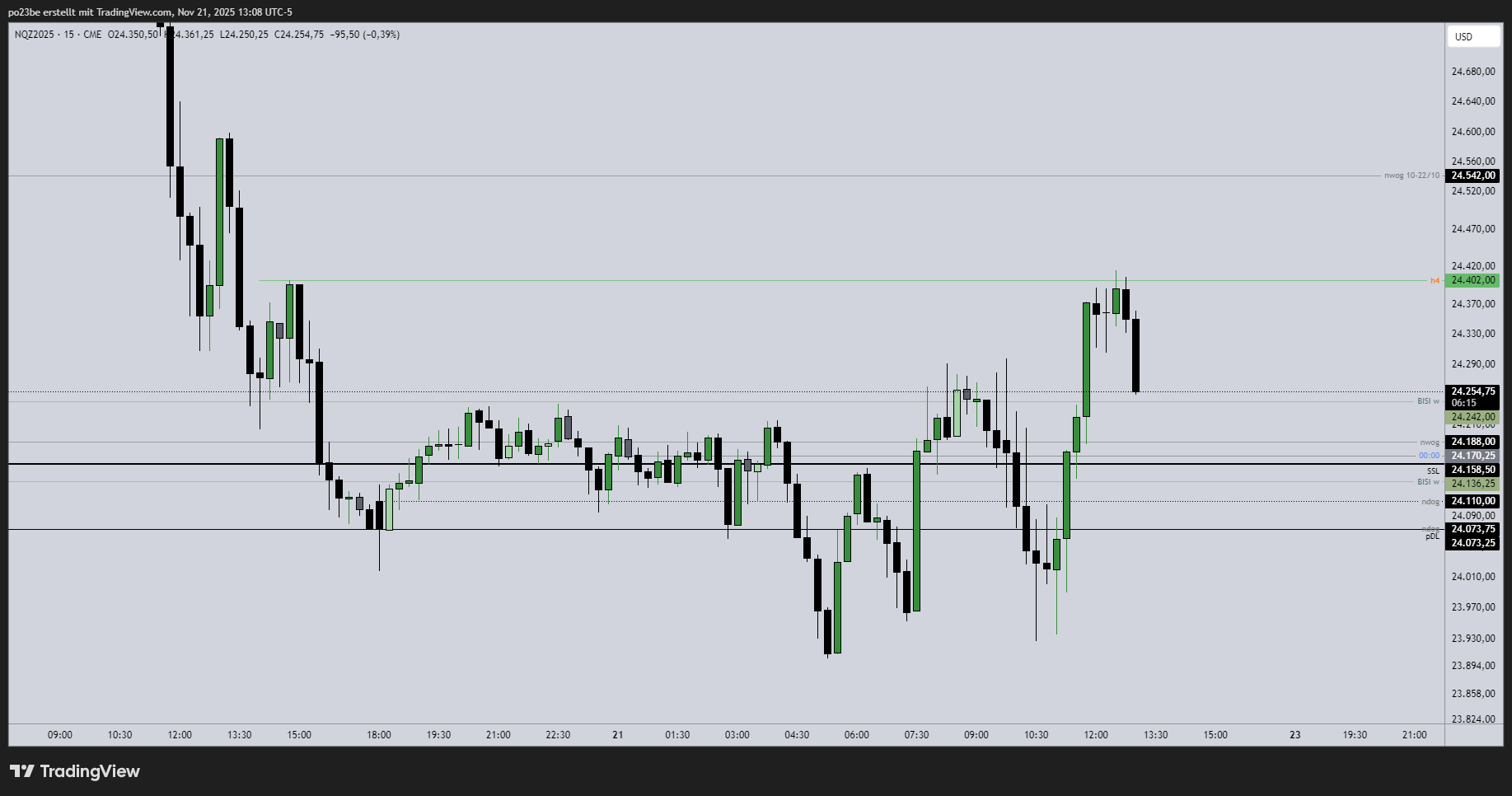Click the current price label 24.254,75
The width and height of the screenshot is (1512, 796).
pos(1472,391)
